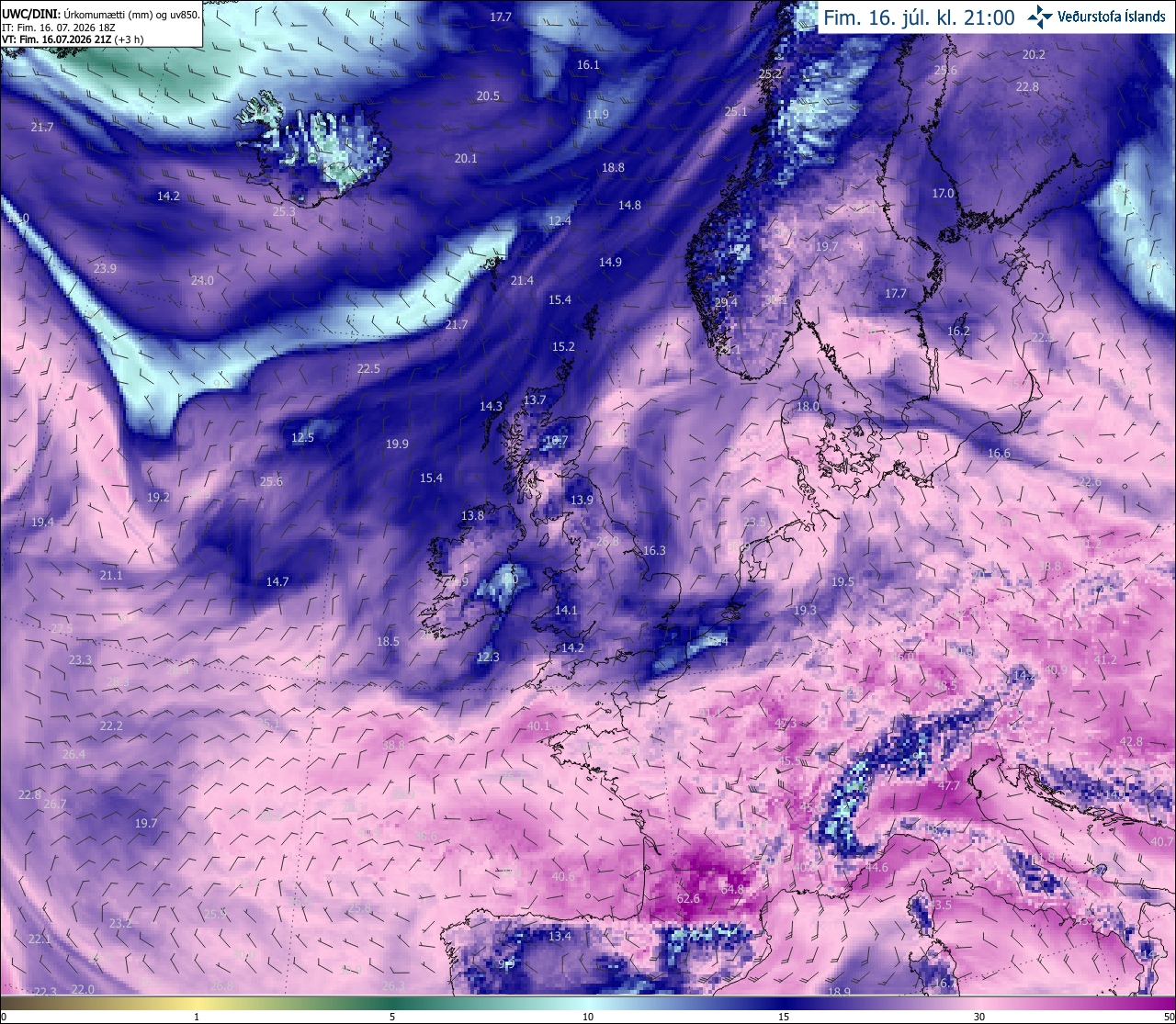Pick the 30 mark on color scale
Viewport: 1176px width, 1024px height.
[x=979, y=1017]
